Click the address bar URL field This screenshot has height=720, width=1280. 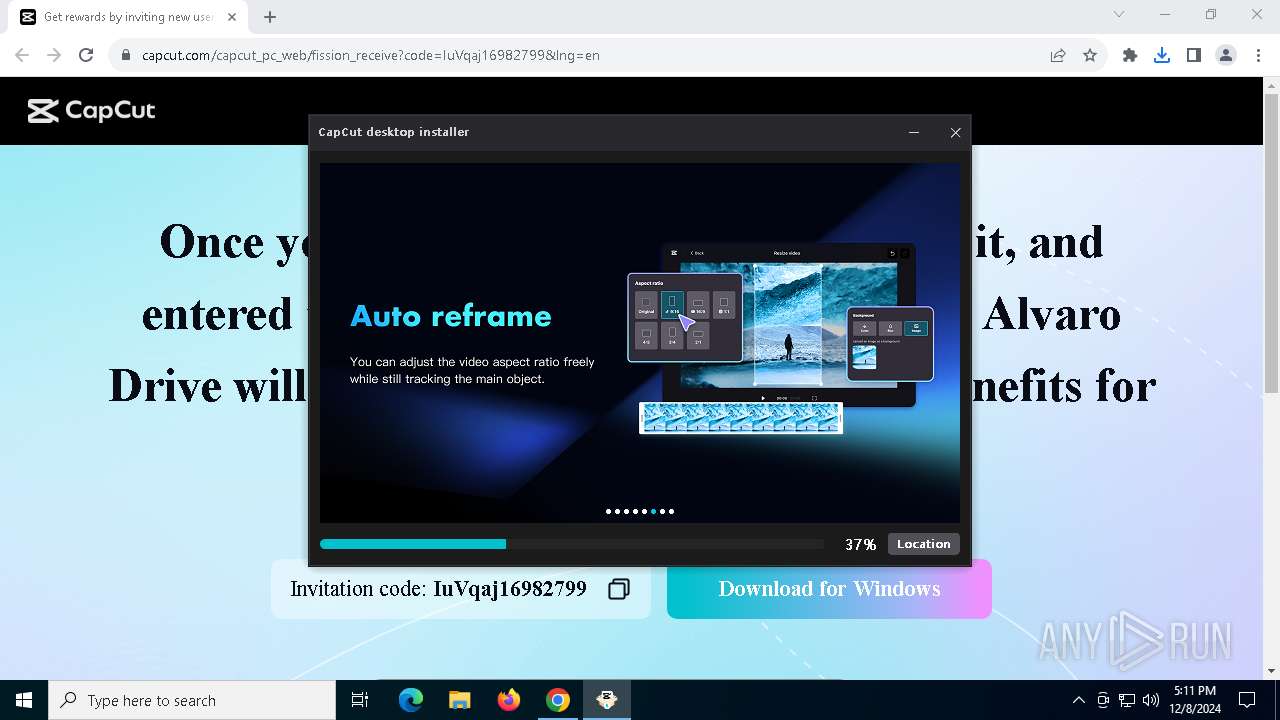tap(590, 55)
